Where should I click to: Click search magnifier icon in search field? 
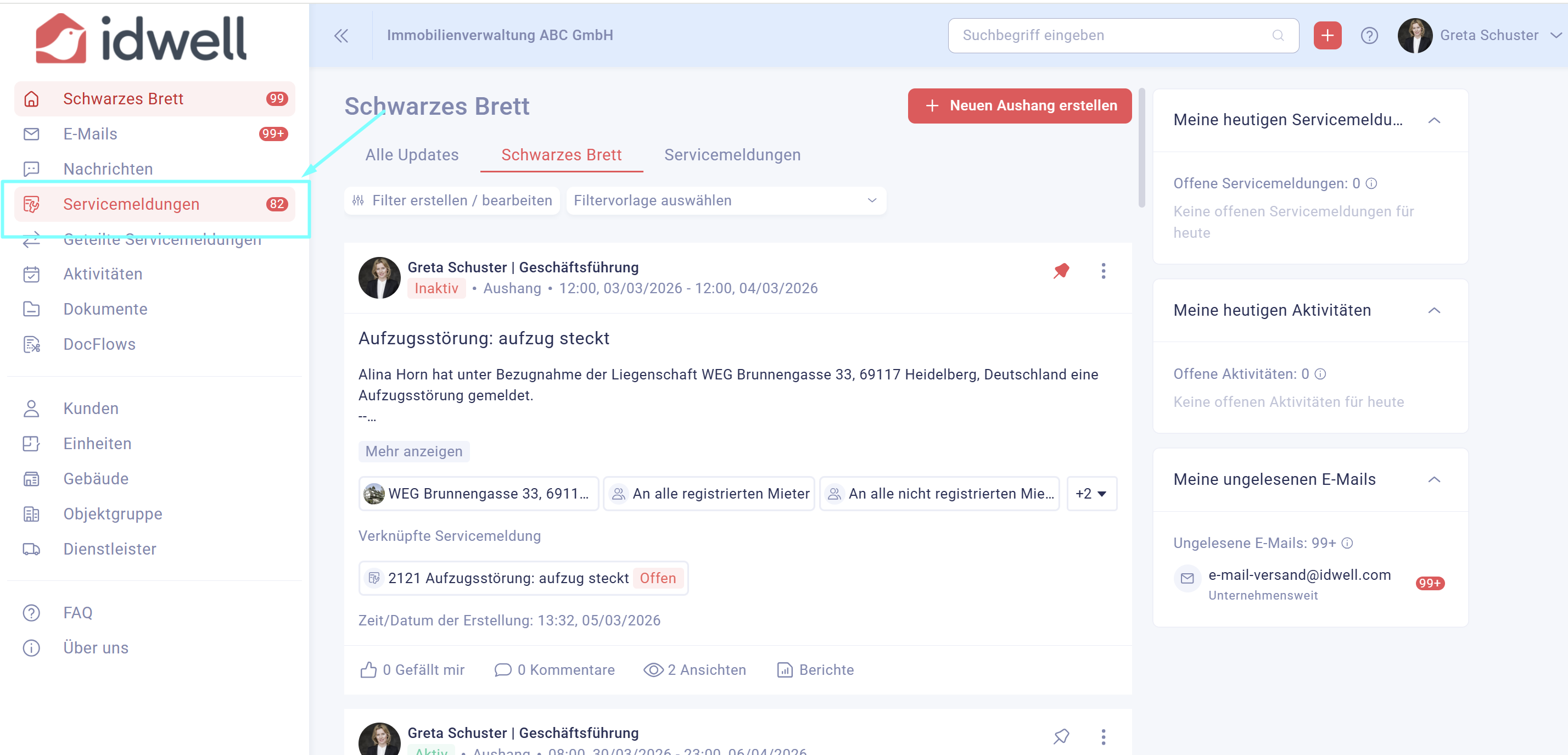tap(1278, 35)
